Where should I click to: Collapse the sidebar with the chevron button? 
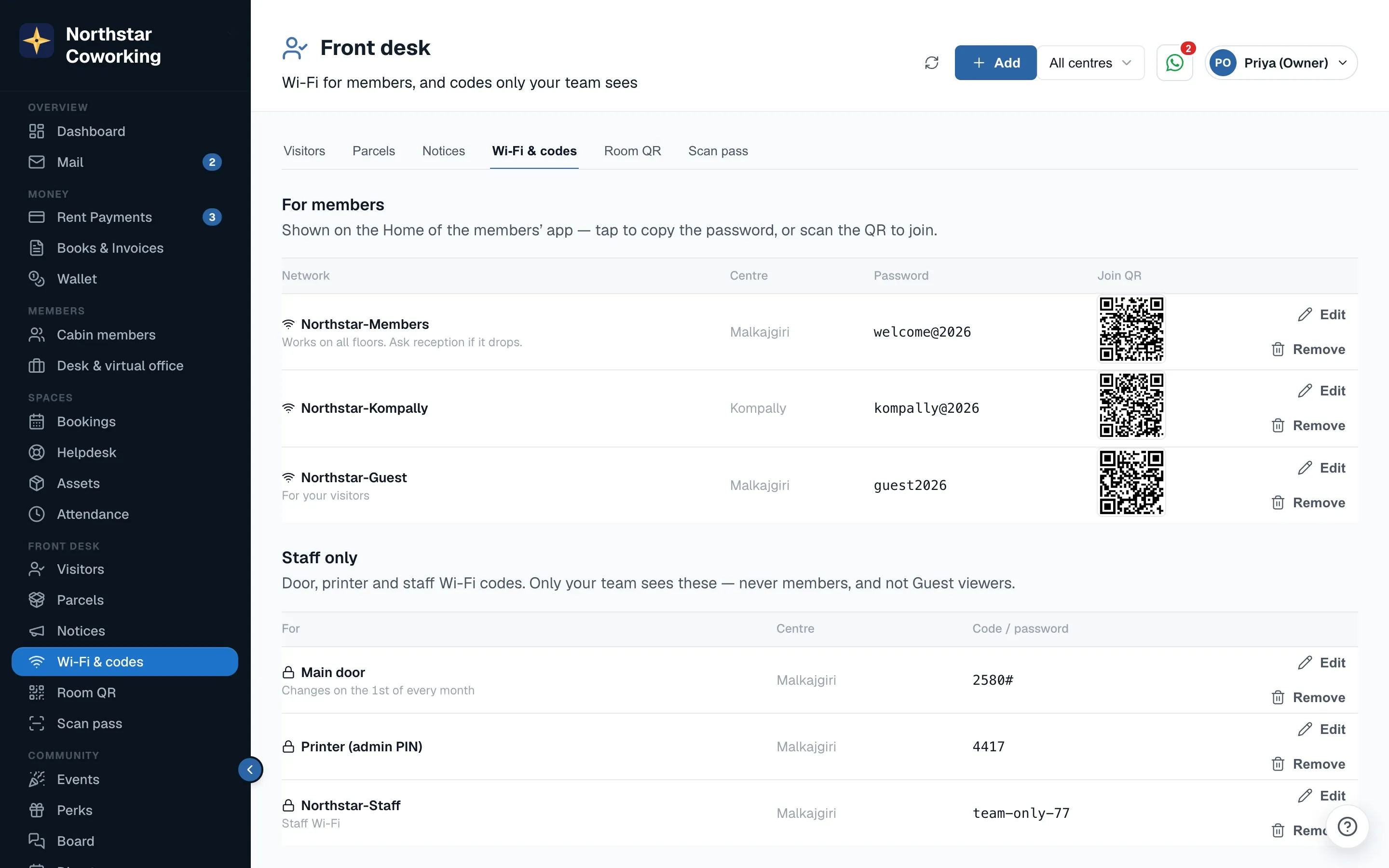(250, 770)
